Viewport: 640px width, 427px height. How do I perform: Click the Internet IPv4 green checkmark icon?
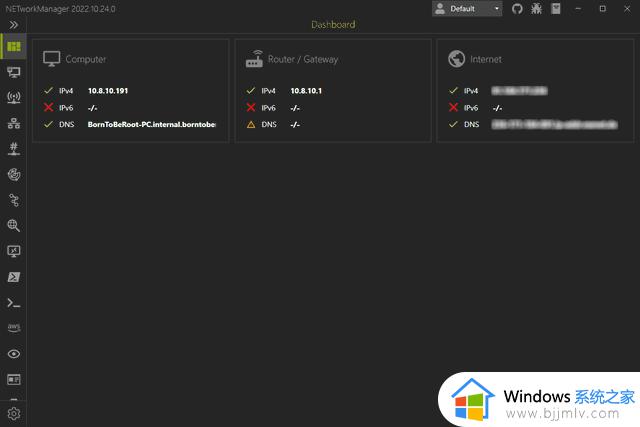click(x=453, y=90)
